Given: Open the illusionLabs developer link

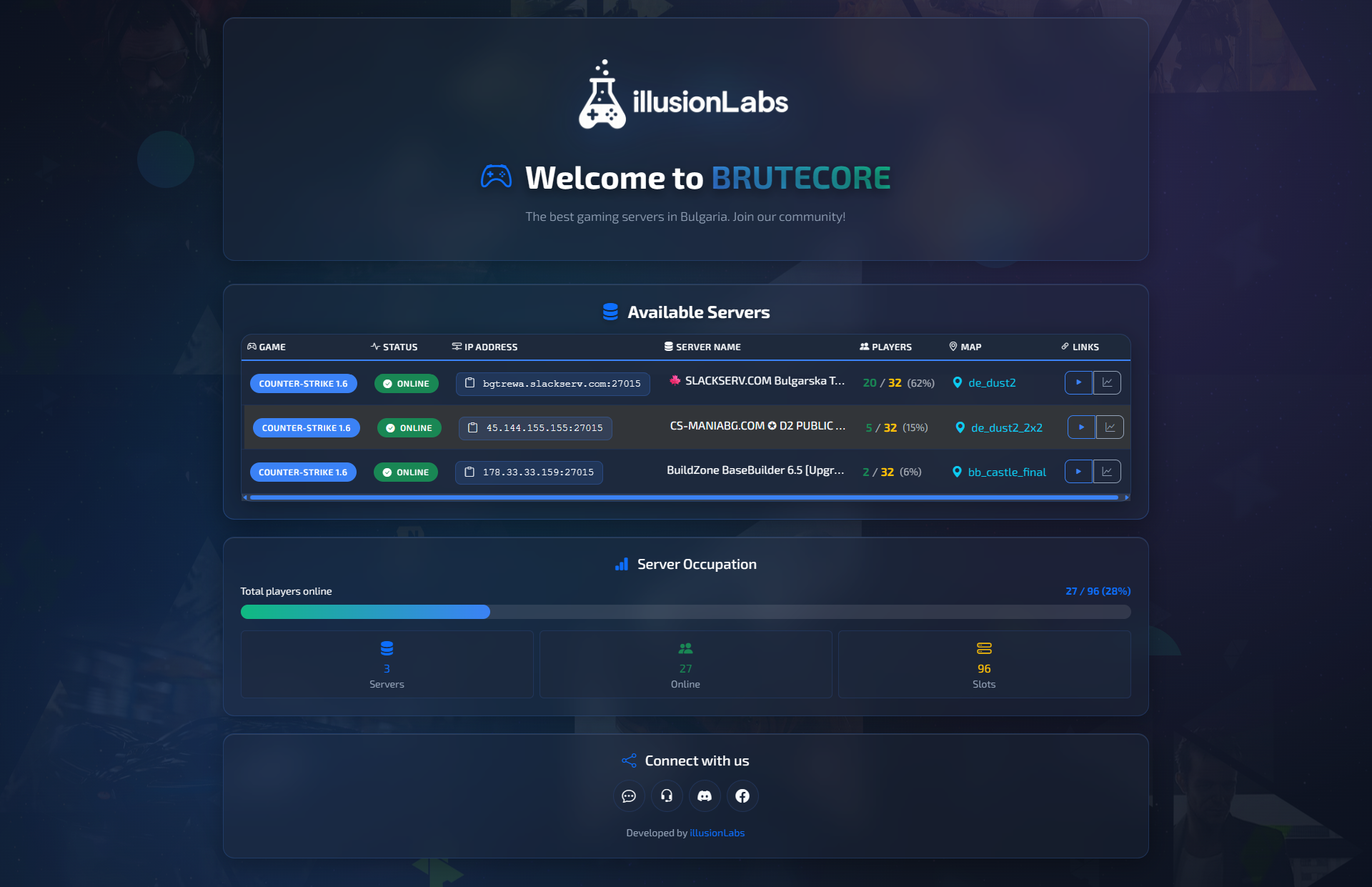Looking at the screenshot, I should pos(717,833).
